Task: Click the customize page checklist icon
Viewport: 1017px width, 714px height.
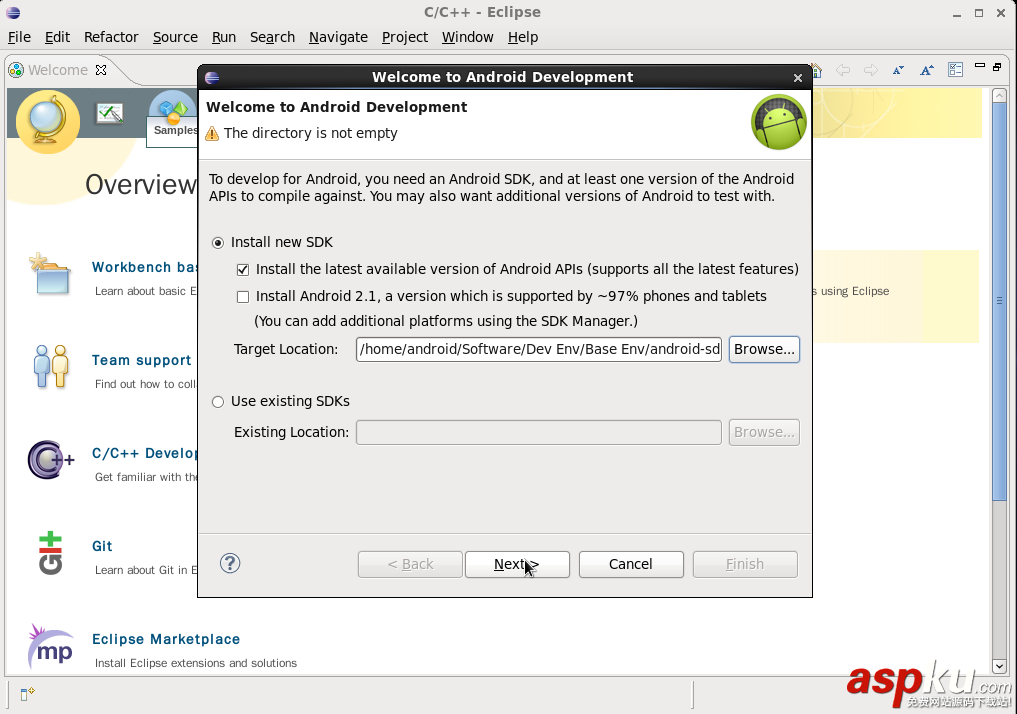Action: click(x=955, y=69)
